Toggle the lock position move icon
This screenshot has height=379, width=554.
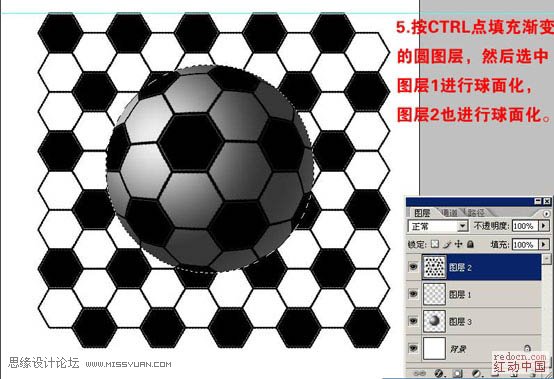(459, 244)
